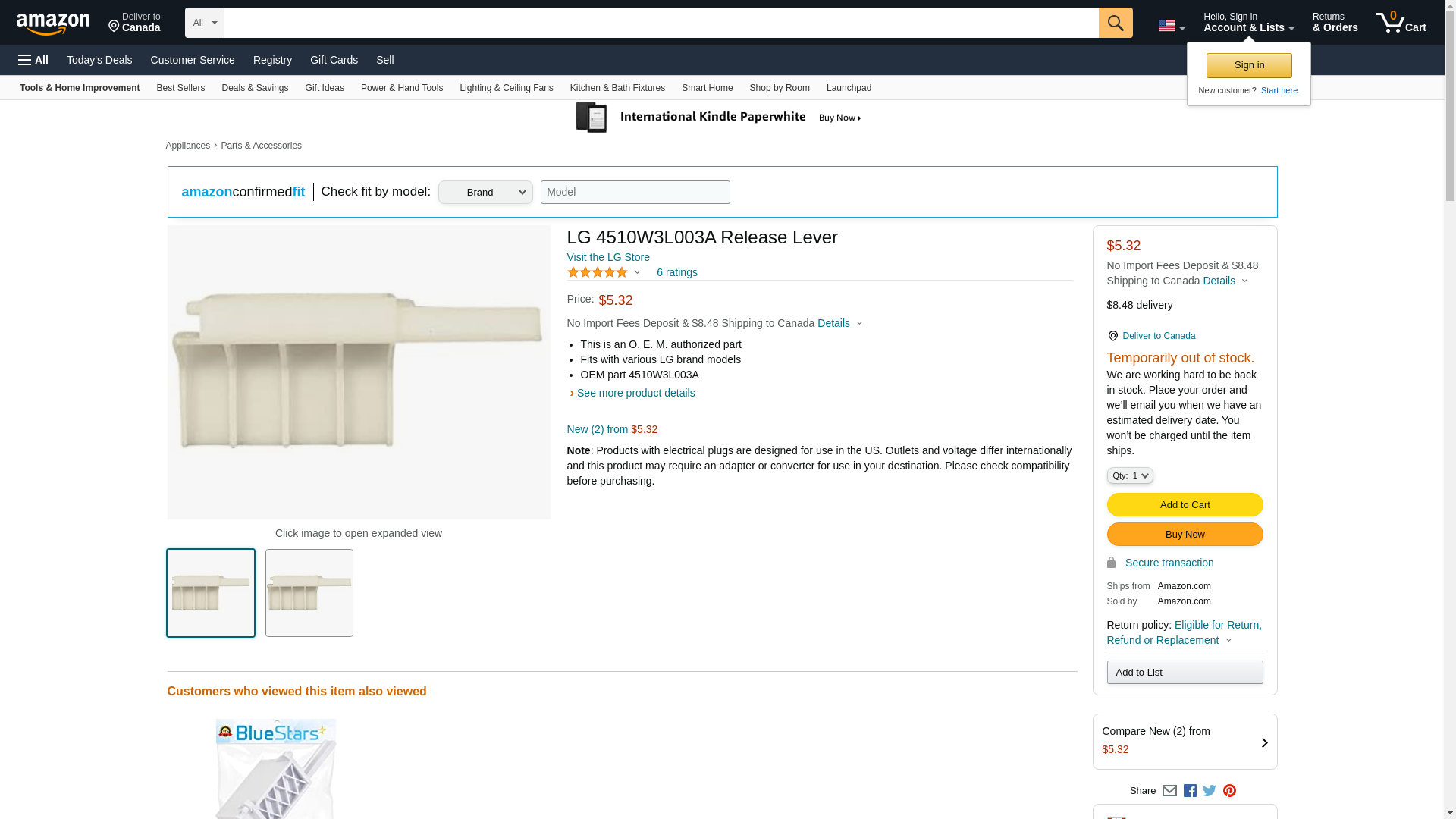Share on Twitter icon
This screenshot has height=819, width=1456.
1210,791
